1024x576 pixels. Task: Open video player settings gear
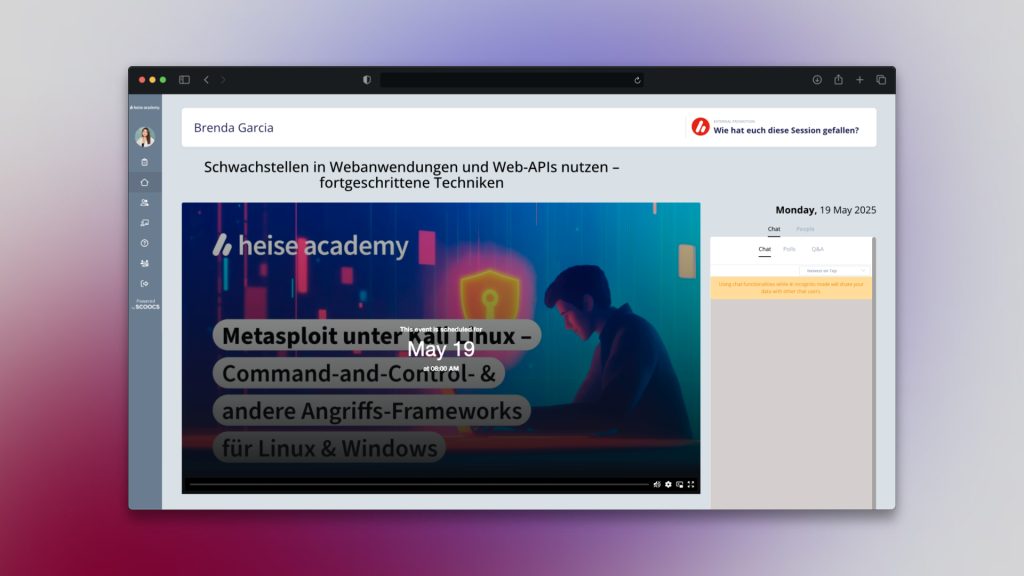[668, 485]
